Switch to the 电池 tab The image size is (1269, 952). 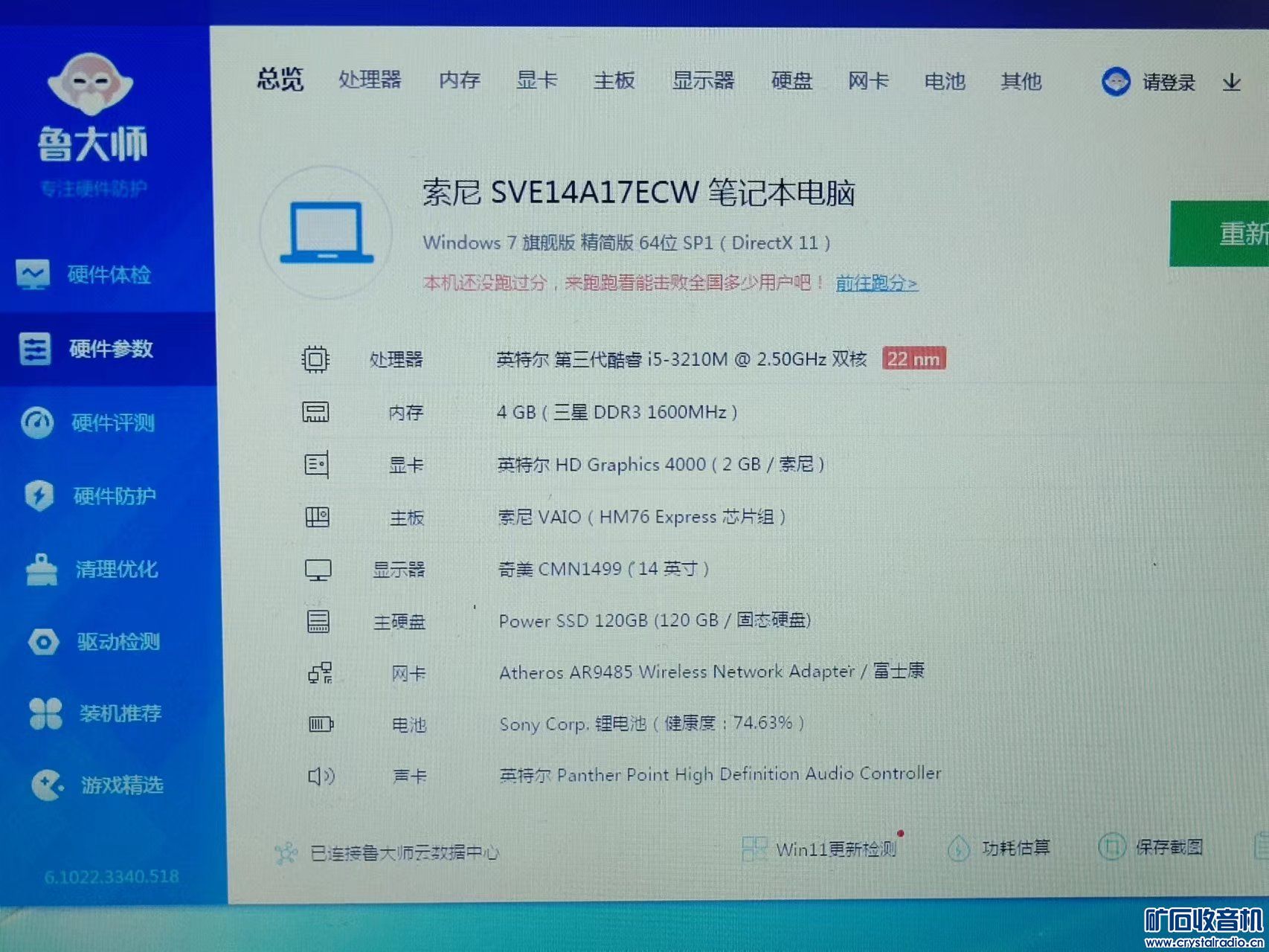coord(945,81)
